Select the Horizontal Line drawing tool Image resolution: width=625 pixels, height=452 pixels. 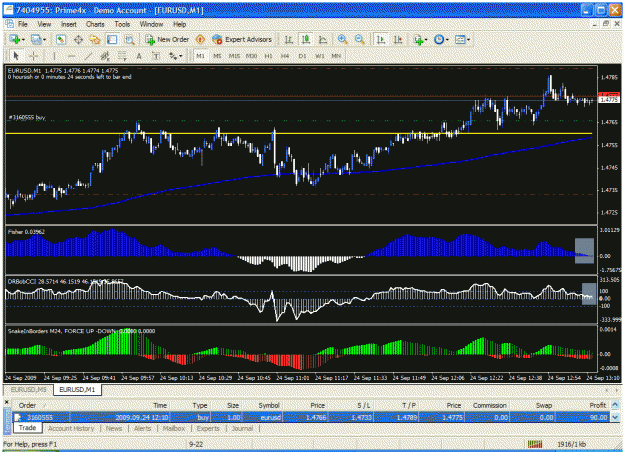[x=71, y=56]
